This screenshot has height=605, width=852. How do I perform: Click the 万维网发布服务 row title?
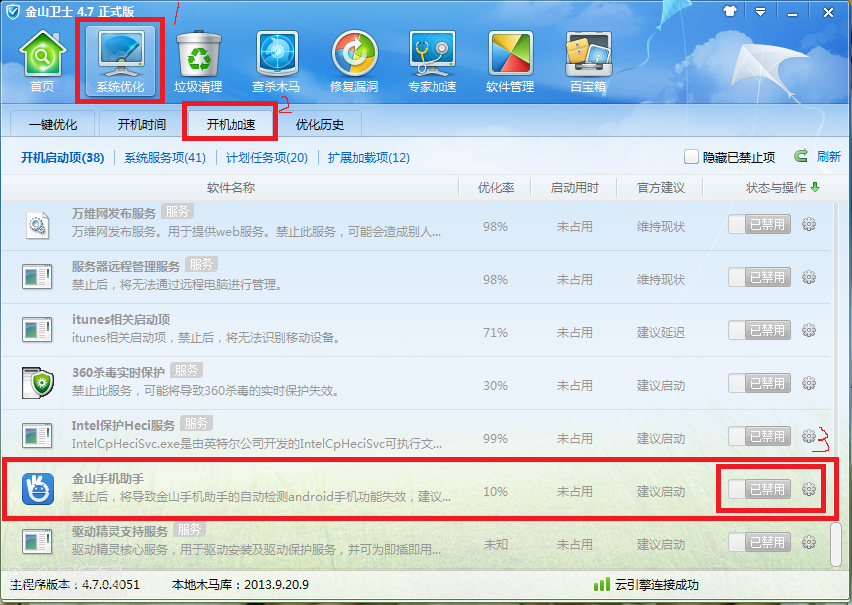click(114, 213)
